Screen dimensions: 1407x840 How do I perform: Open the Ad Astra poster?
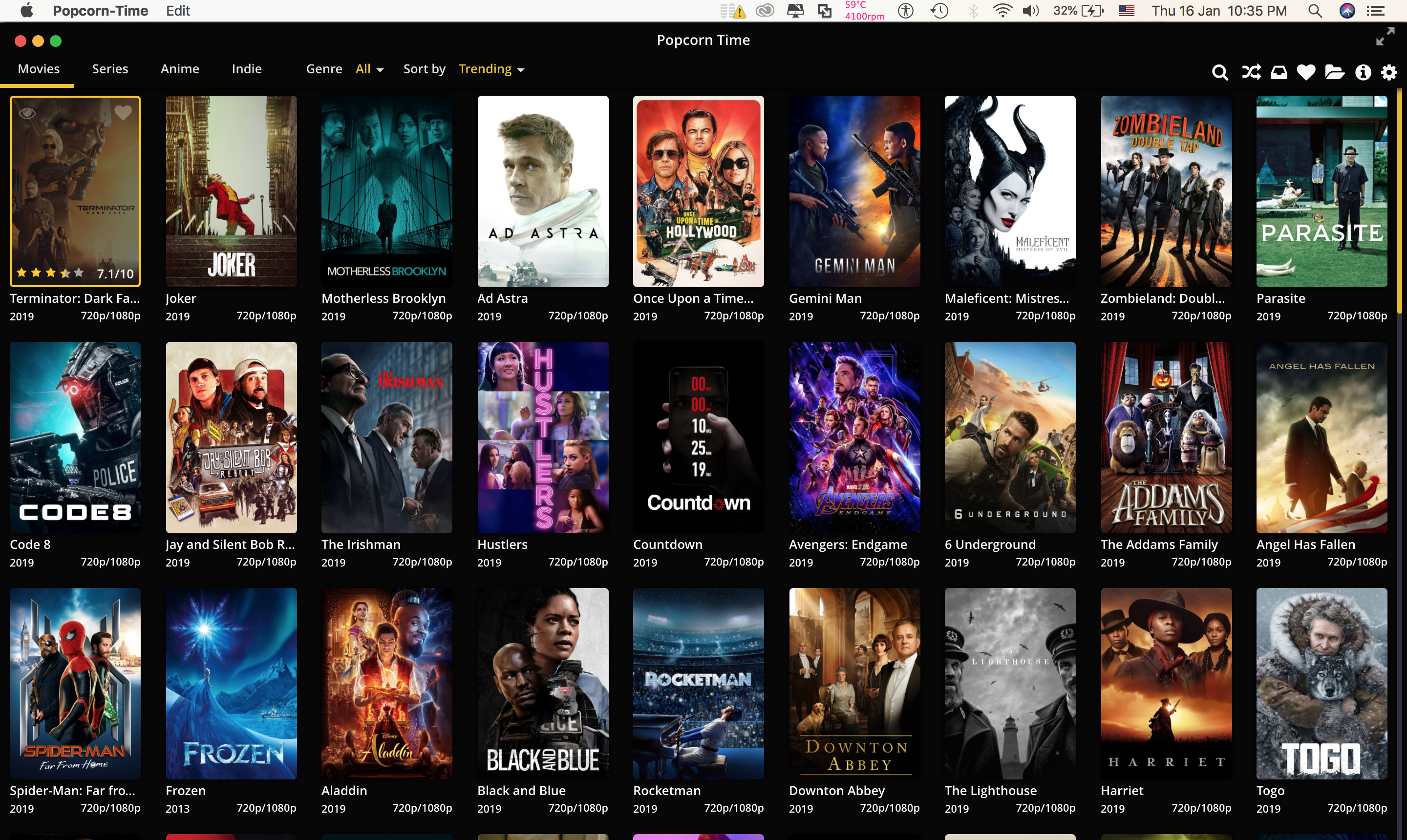[x=542, y=191]
